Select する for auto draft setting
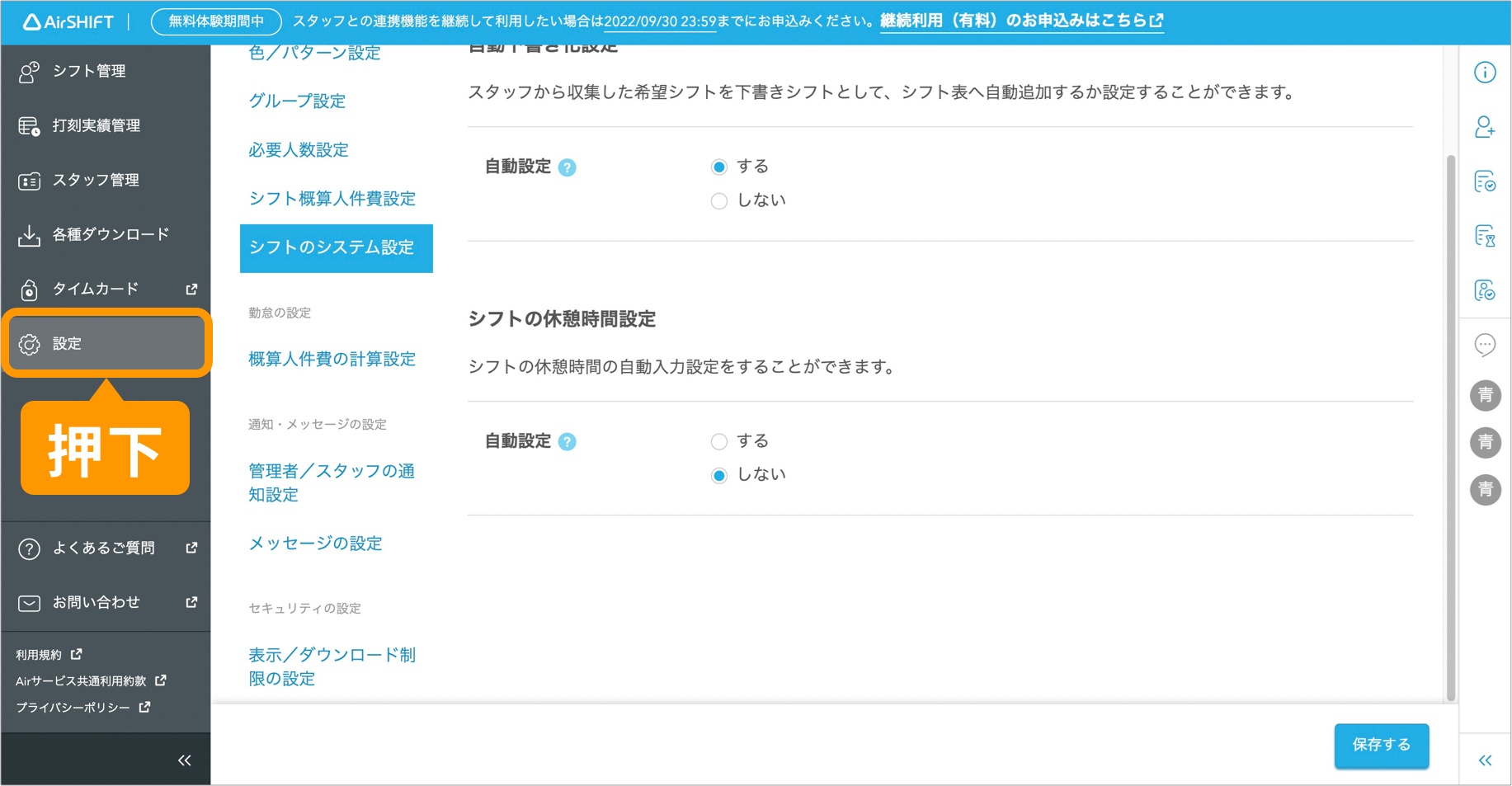This screenshot has width=1512, height=786. [x=719, y=167]
